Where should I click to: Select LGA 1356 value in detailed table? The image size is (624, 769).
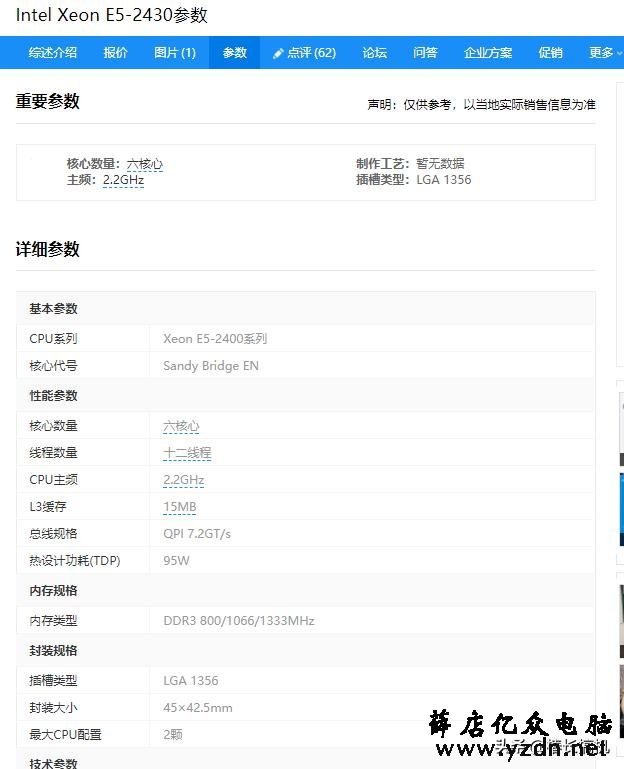point(191,681)
